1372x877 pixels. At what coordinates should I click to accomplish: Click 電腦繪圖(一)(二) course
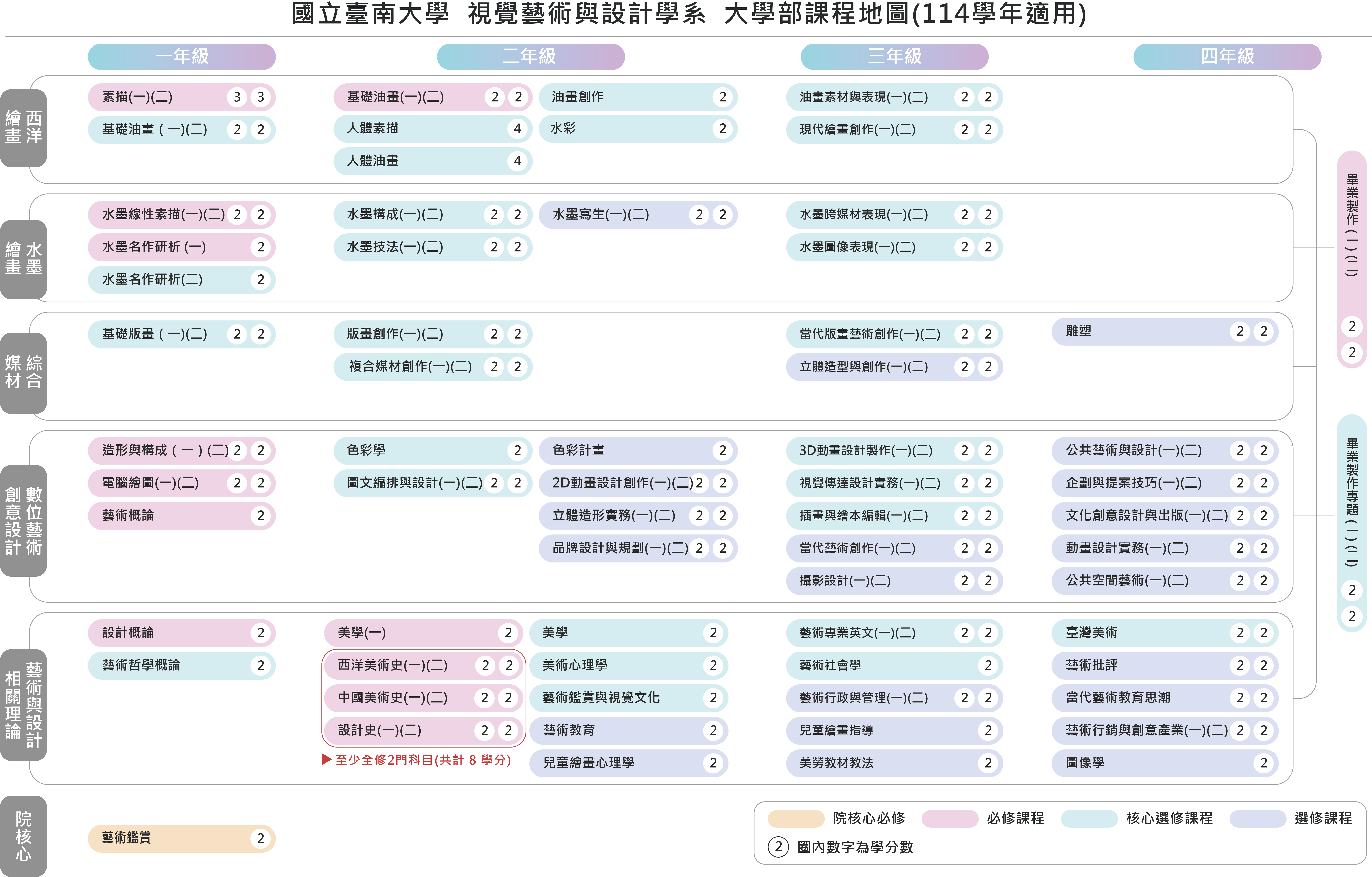tap(182, 483)
